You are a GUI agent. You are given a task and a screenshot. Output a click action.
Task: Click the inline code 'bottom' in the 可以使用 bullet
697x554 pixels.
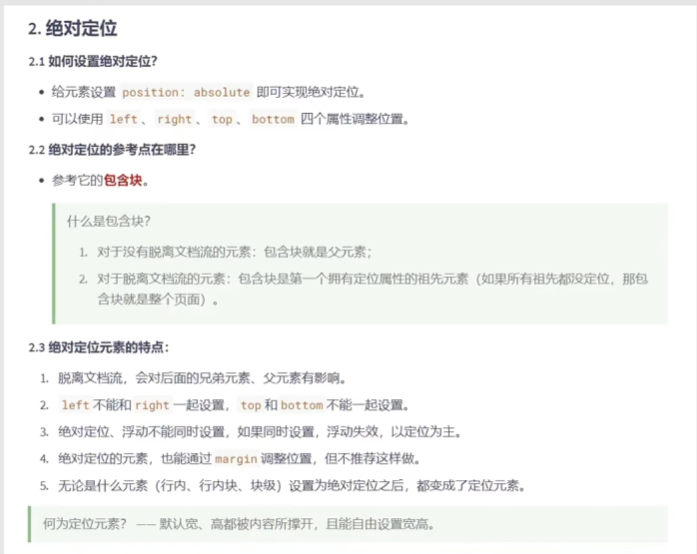[x=273, y=119]
